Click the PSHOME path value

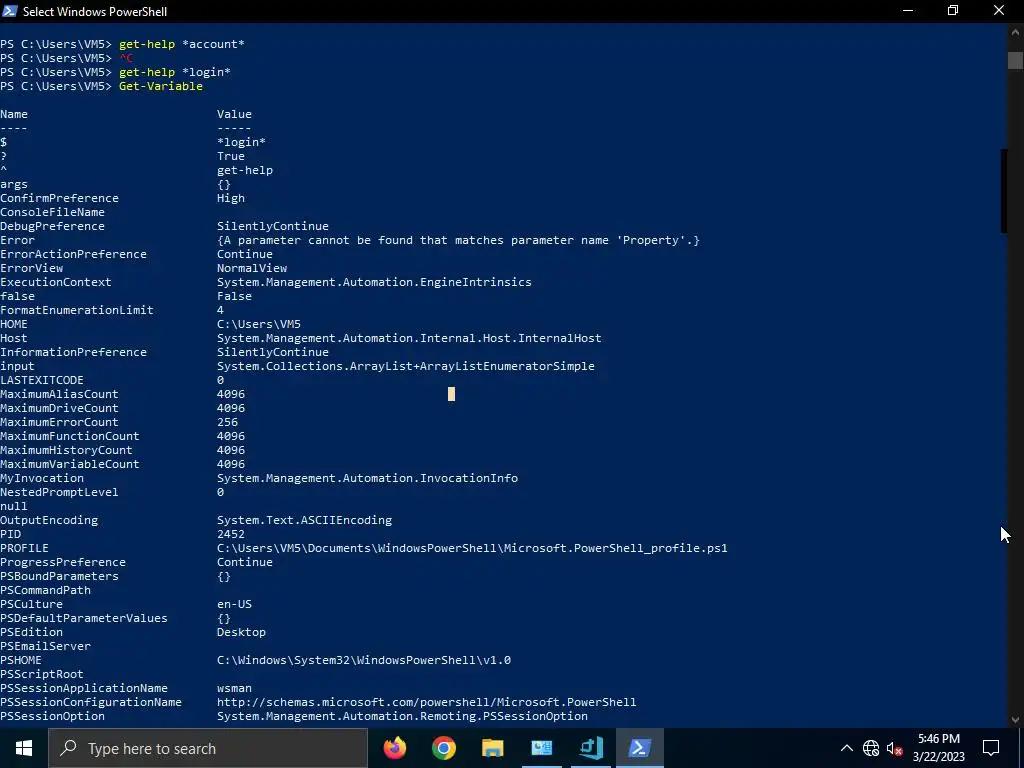pos(364,660)
